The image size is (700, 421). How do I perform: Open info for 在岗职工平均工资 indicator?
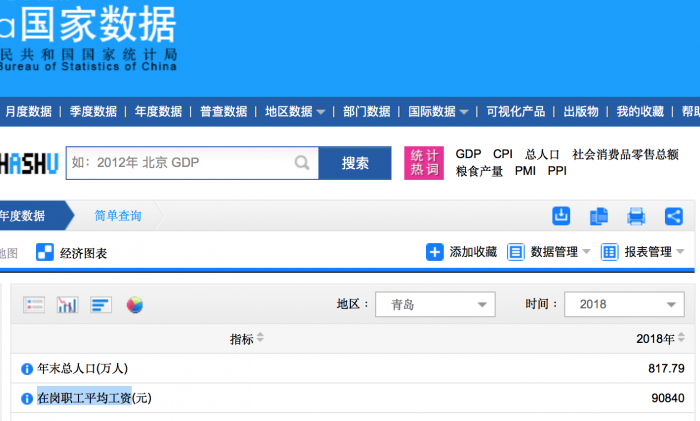[27, 399]
